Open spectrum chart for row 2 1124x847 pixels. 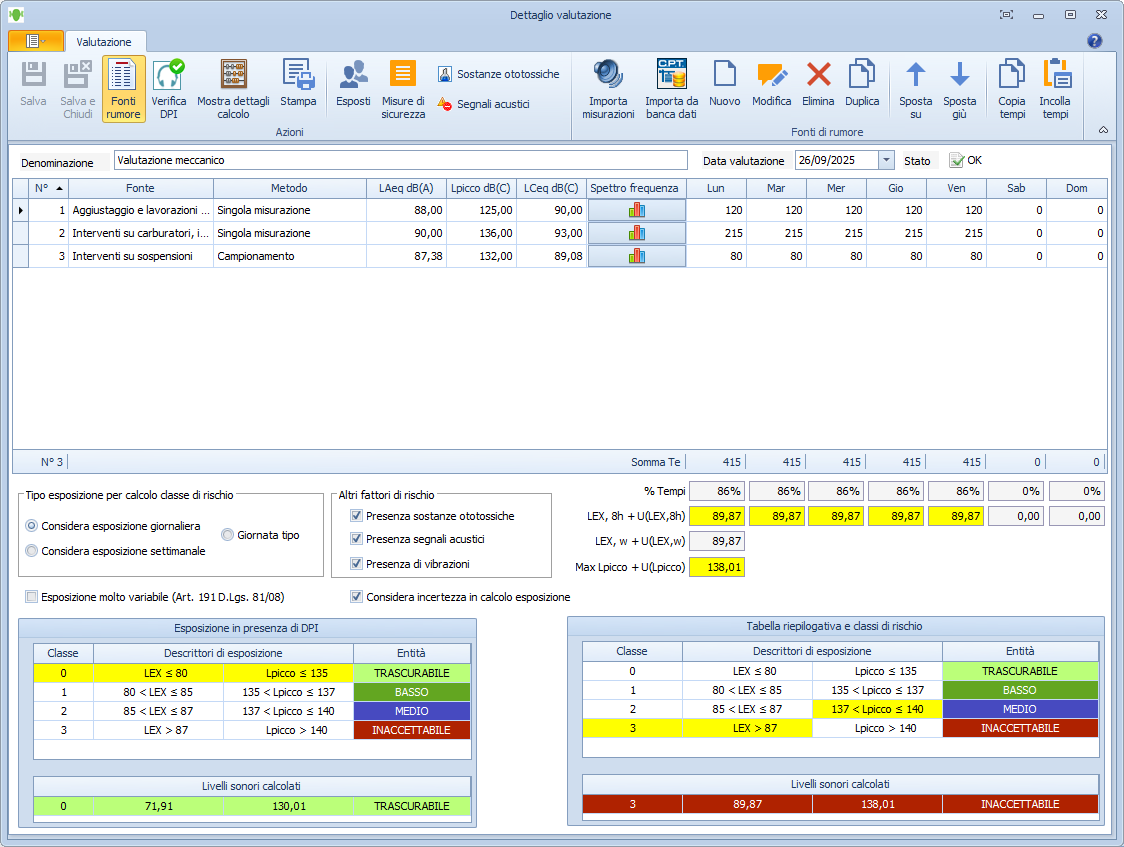(636, 233)
